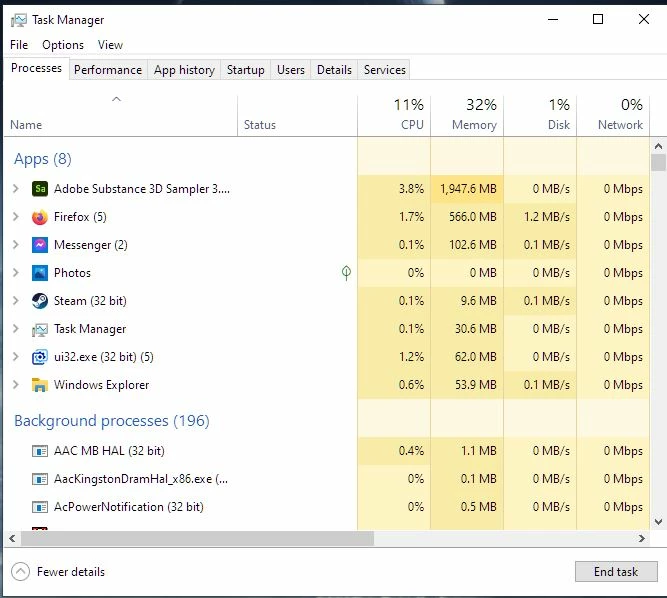Click the Firefox app icon
The width and height of the screenshot is (667, 598).
pos(40,217)
